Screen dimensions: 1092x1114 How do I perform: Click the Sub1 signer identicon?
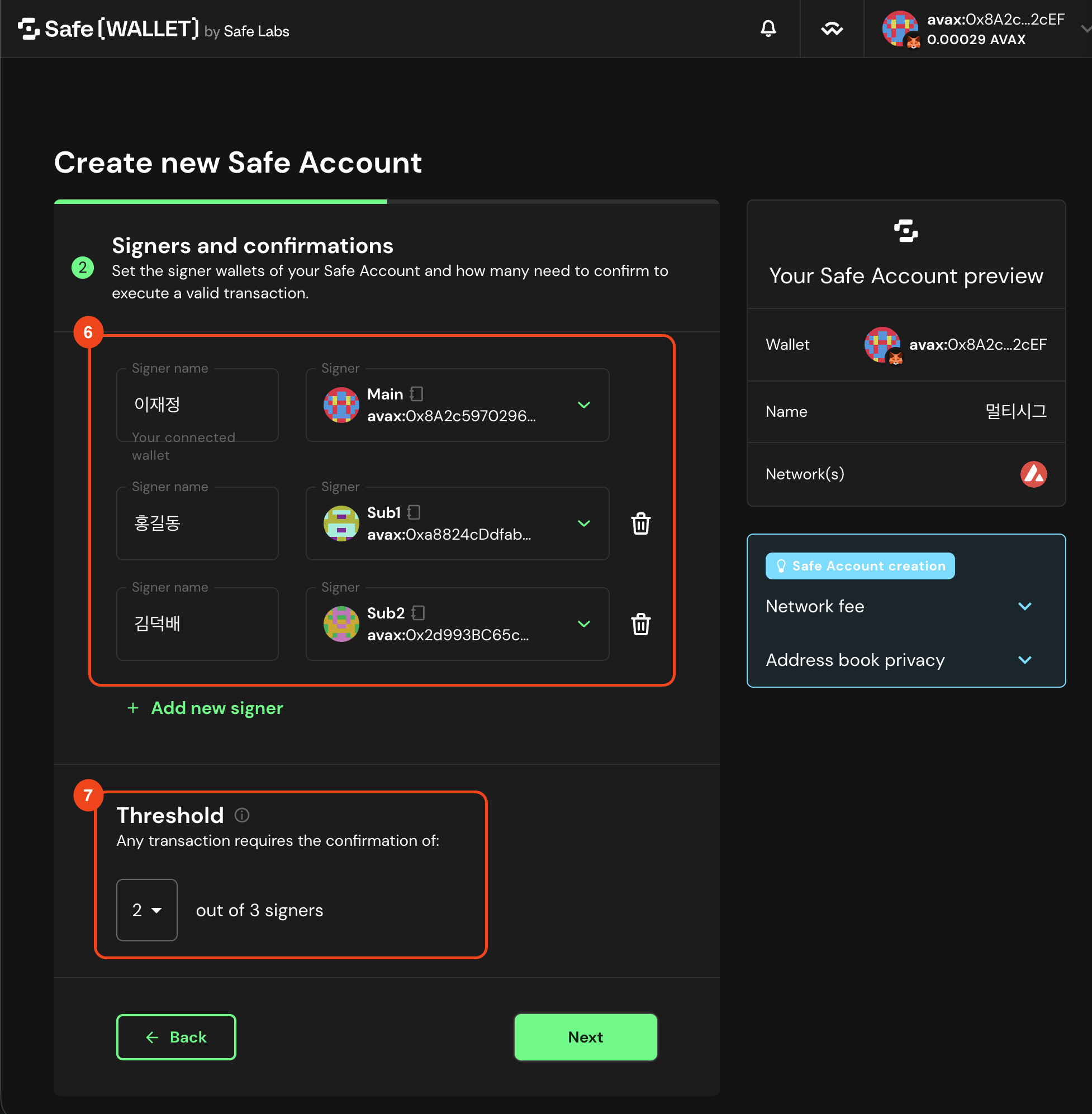point(341,523)
